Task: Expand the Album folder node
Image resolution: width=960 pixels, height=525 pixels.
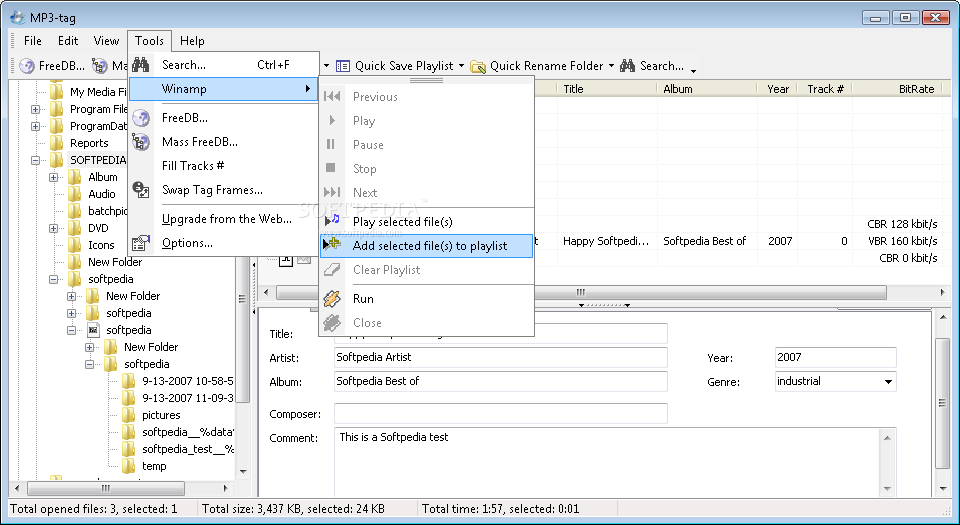Action: (x=53, y=177)
